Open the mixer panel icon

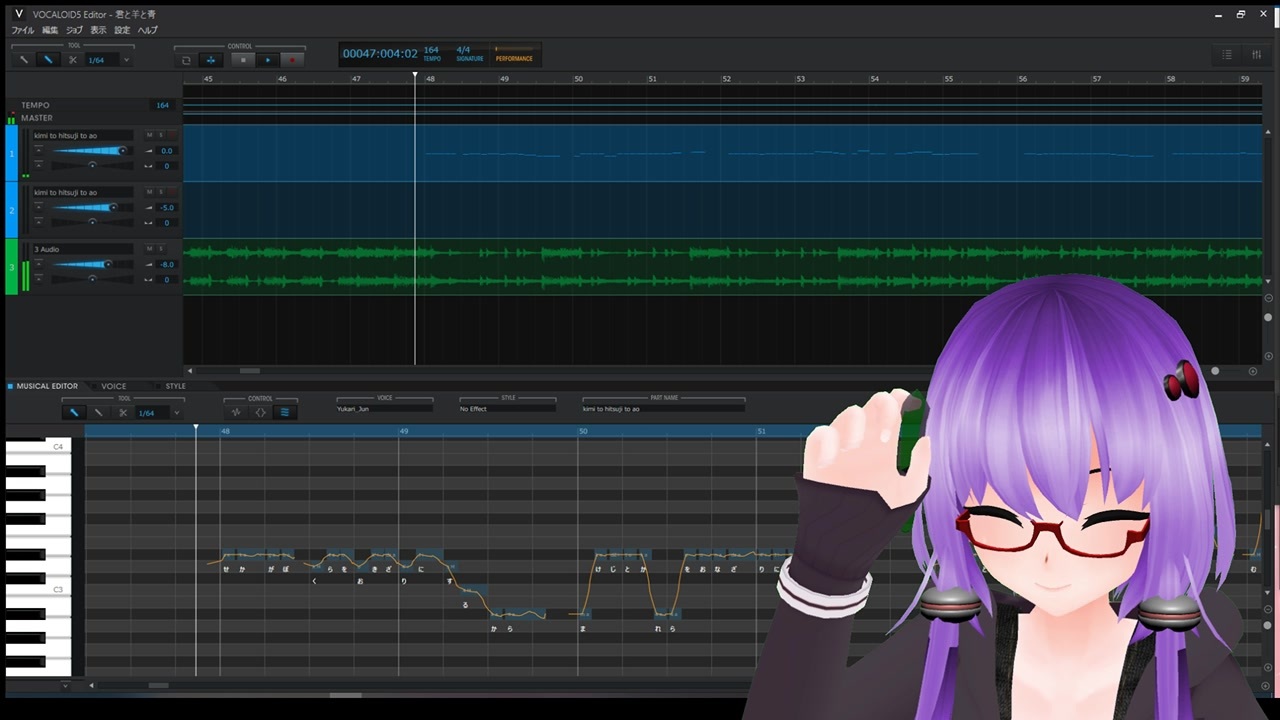click(1256, 55)
